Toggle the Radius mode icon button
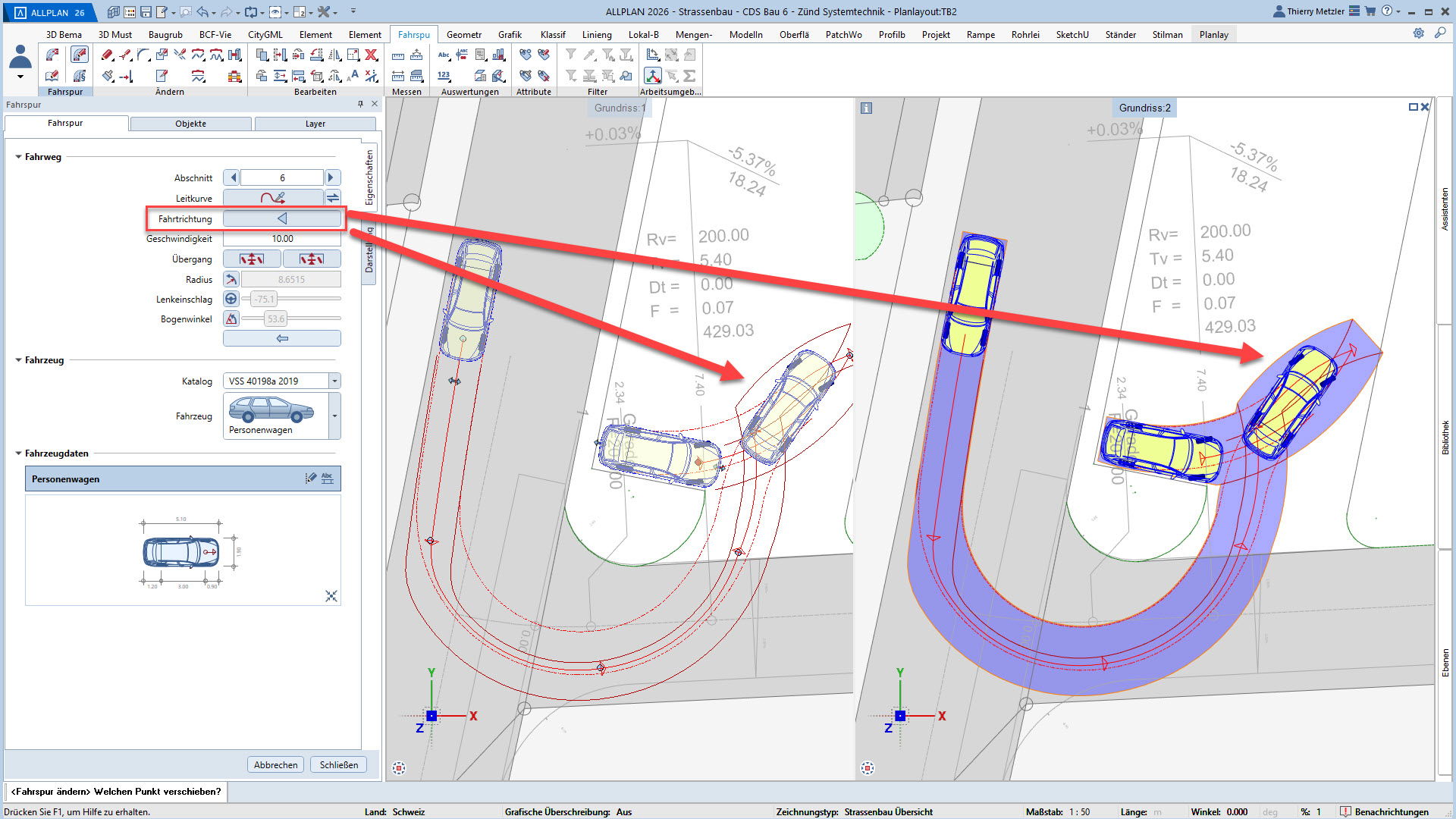The height and width of the screenshot is (819, 1456). [231, 279]
